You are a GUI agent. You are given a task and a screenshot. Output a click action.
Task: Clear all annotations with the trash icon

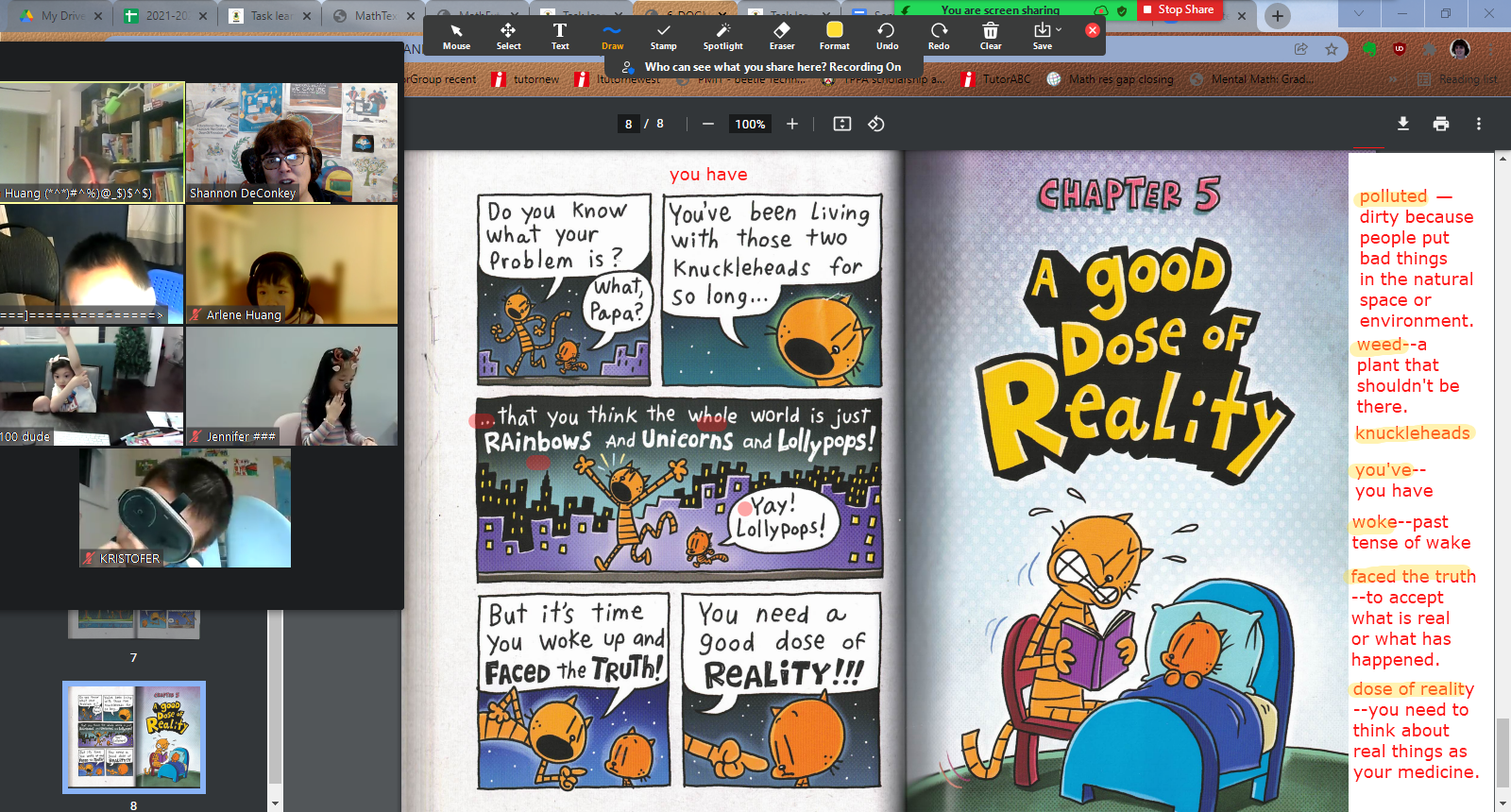tap(991, 36)
